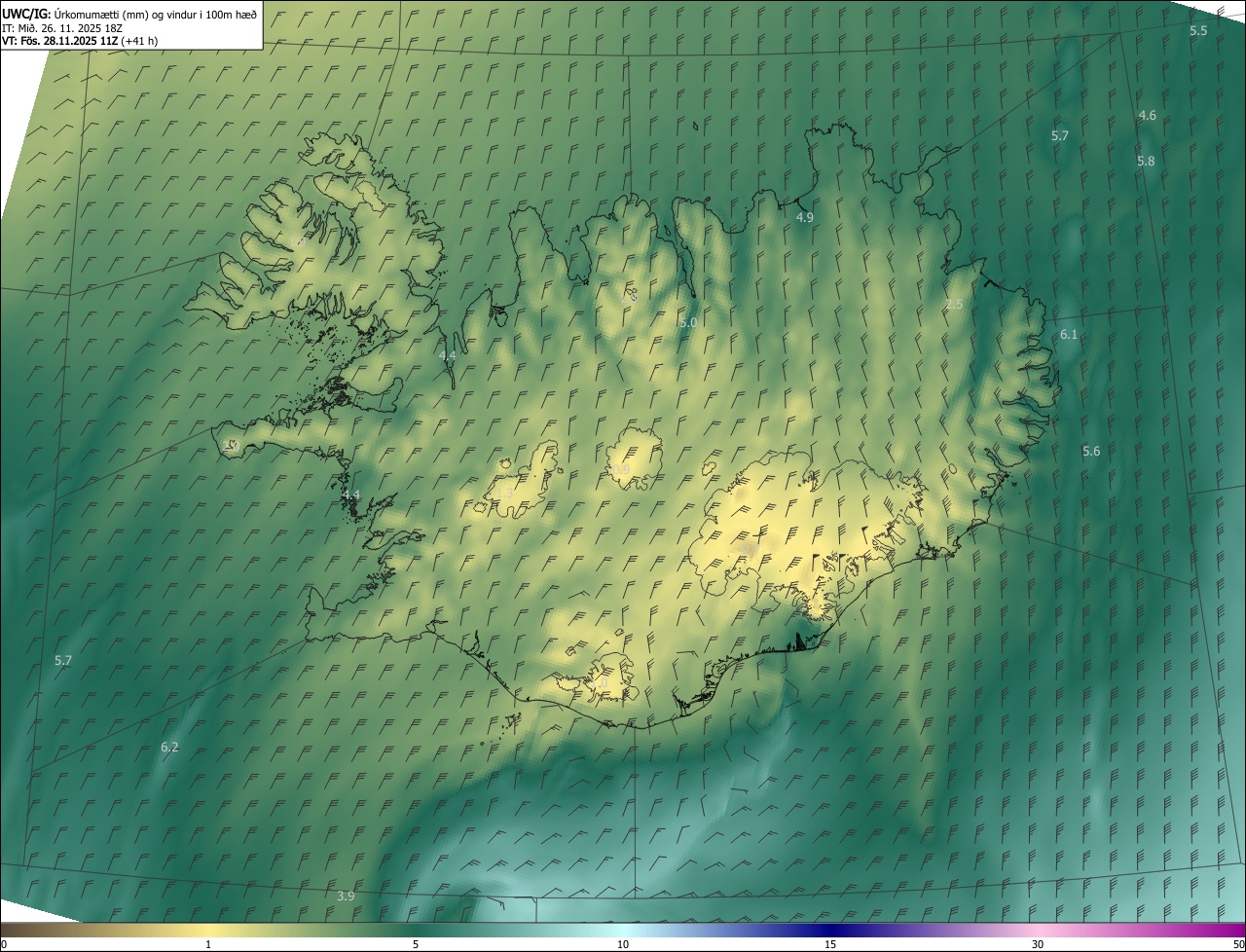Select the map value 6.2
Image resolution: width=1246 pixels, height=952 pixels.
[x=169, y=748]
